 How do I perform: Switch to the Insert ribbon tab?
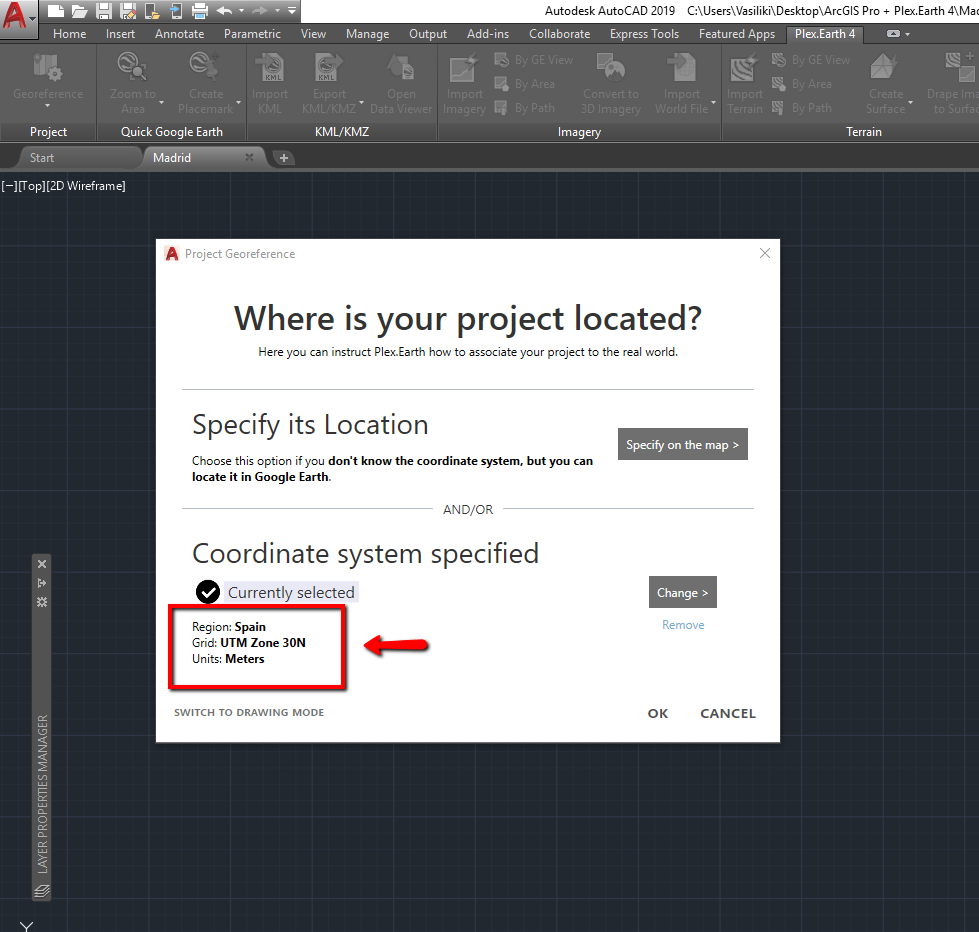[x=121, y=34]
